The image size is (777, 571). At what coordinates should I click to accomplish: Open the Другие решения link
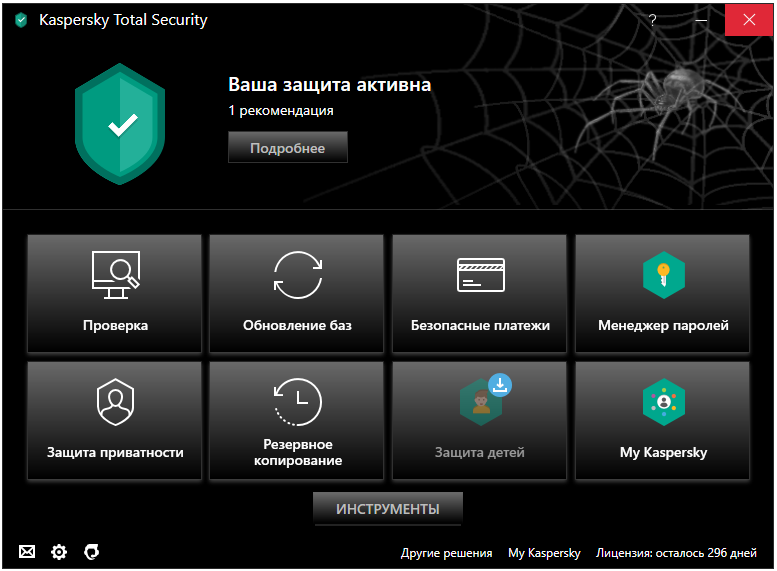pyautogui.click(x=446, y=553)
